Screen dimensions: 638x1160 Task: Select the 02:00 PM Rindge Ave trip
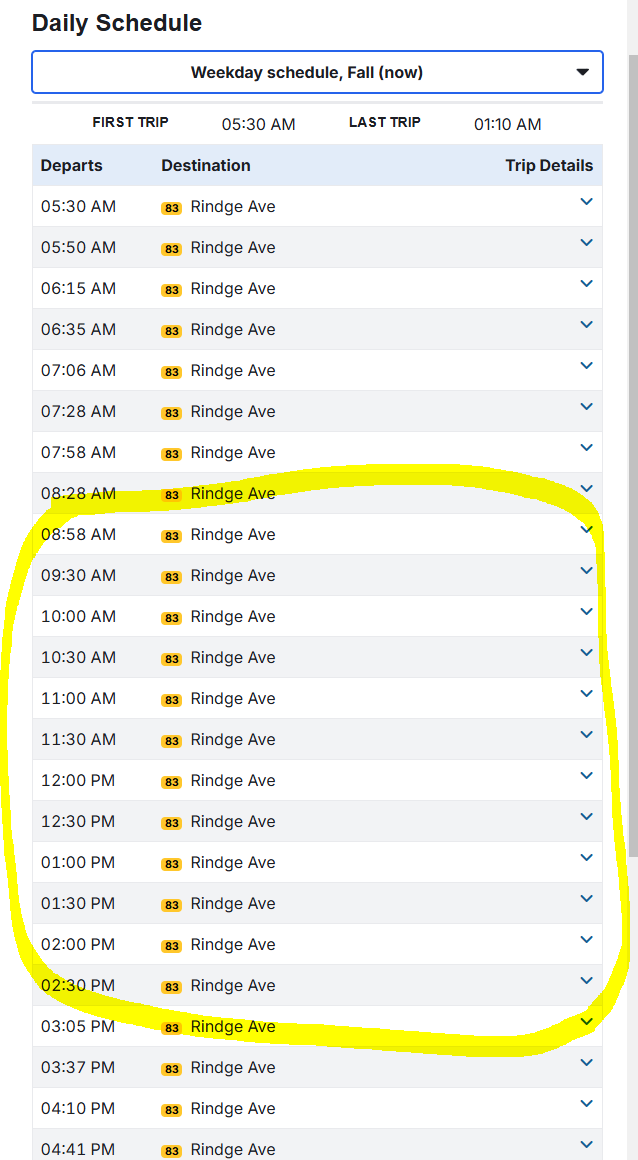(232, 945)
